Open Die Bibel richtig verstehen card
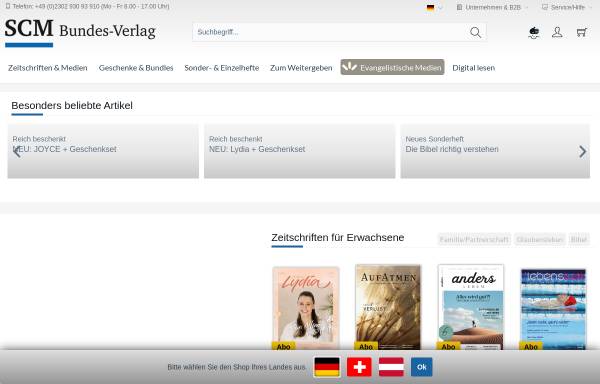The image size is (600, 384). click(495, 151)
